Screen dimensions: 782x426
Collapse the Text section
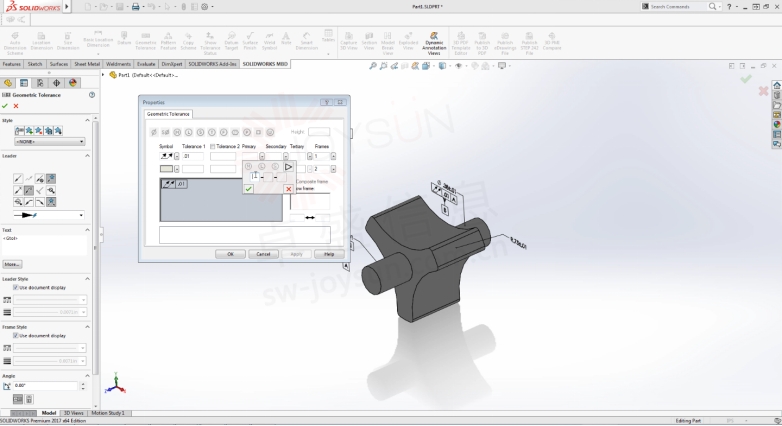tap(87, 230)
